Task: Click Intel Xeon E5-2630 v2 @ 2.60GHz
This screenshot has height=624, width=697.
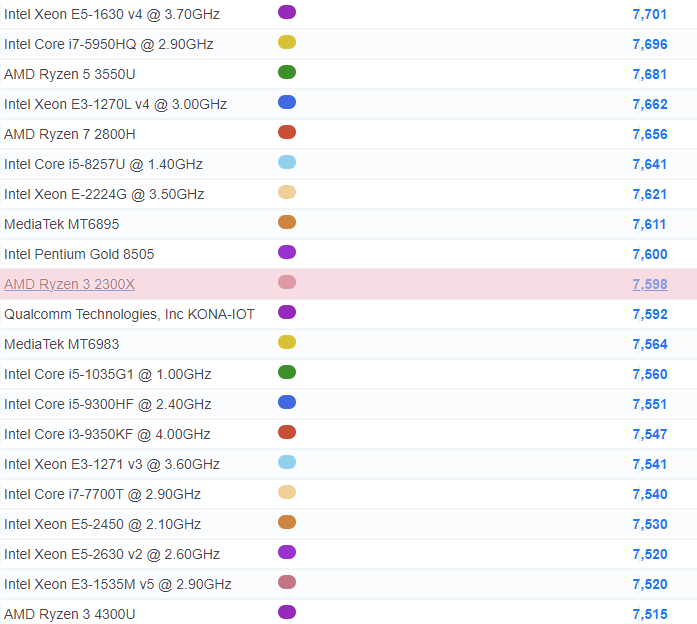Action: coord(112,554)
